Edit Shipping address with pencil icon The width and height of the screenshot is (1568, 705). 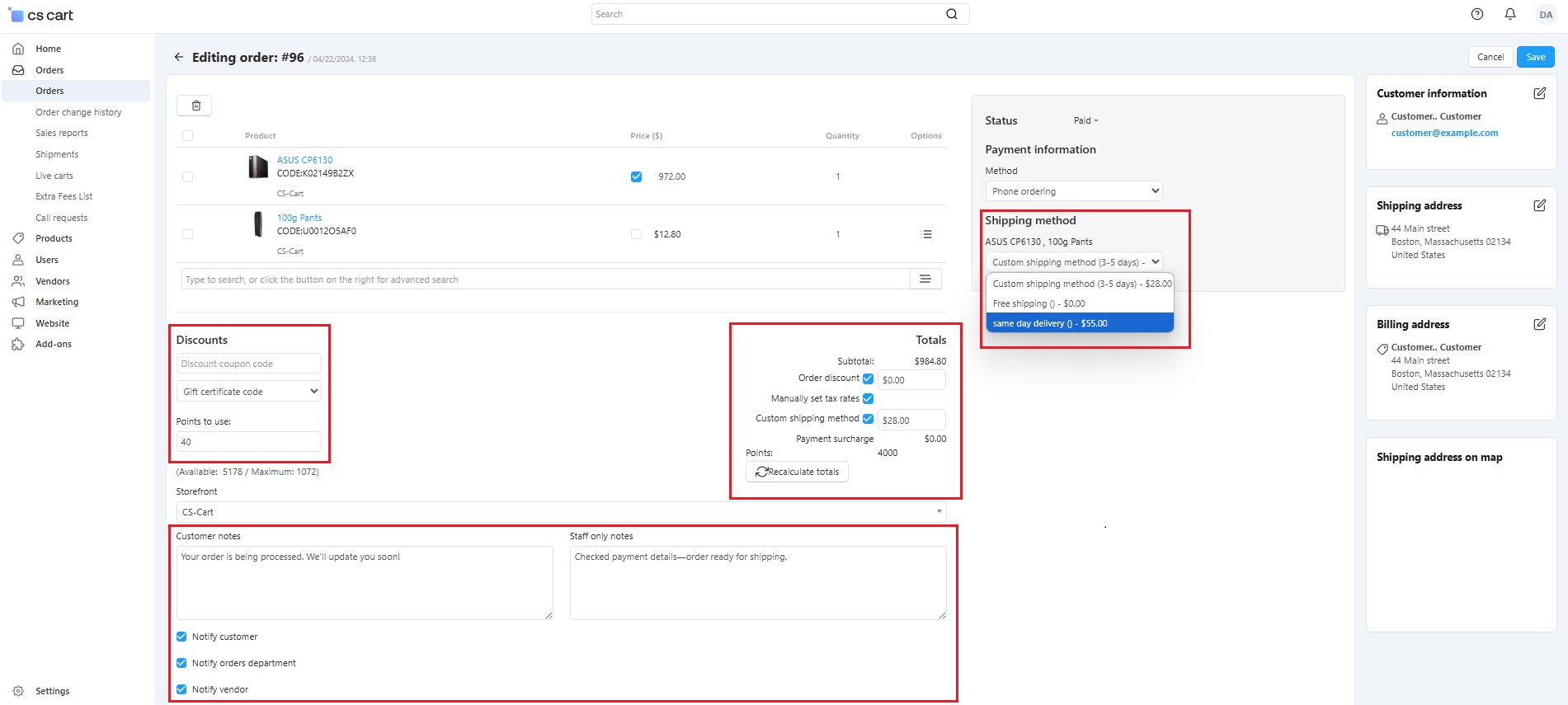(x=1539, y=205)
